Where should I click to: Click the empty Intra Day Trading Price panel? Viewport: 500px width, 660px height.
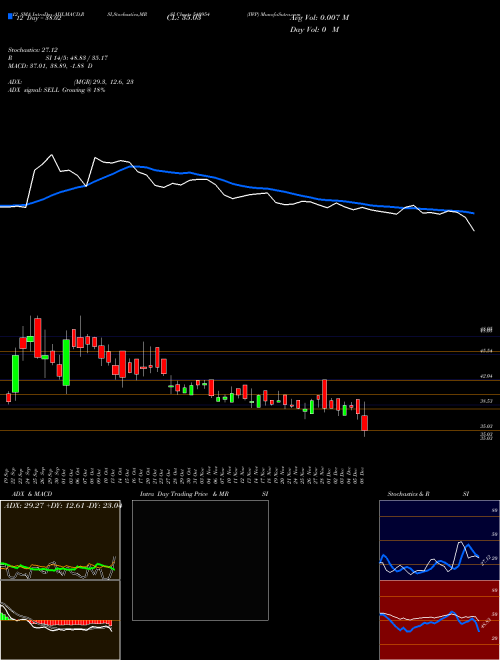(x=200, y=560)
